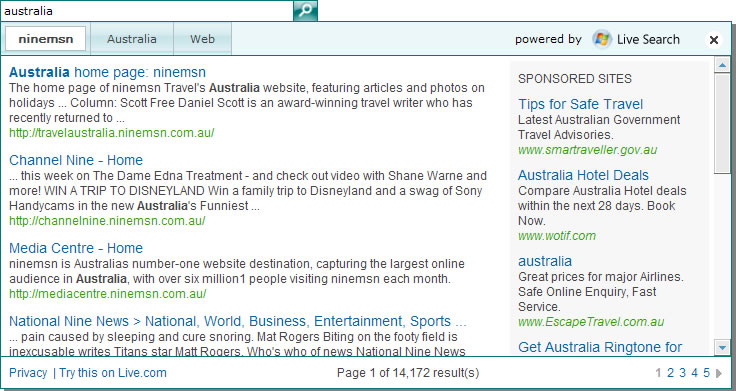Click the results scrollbar thumb

(722, 123)
